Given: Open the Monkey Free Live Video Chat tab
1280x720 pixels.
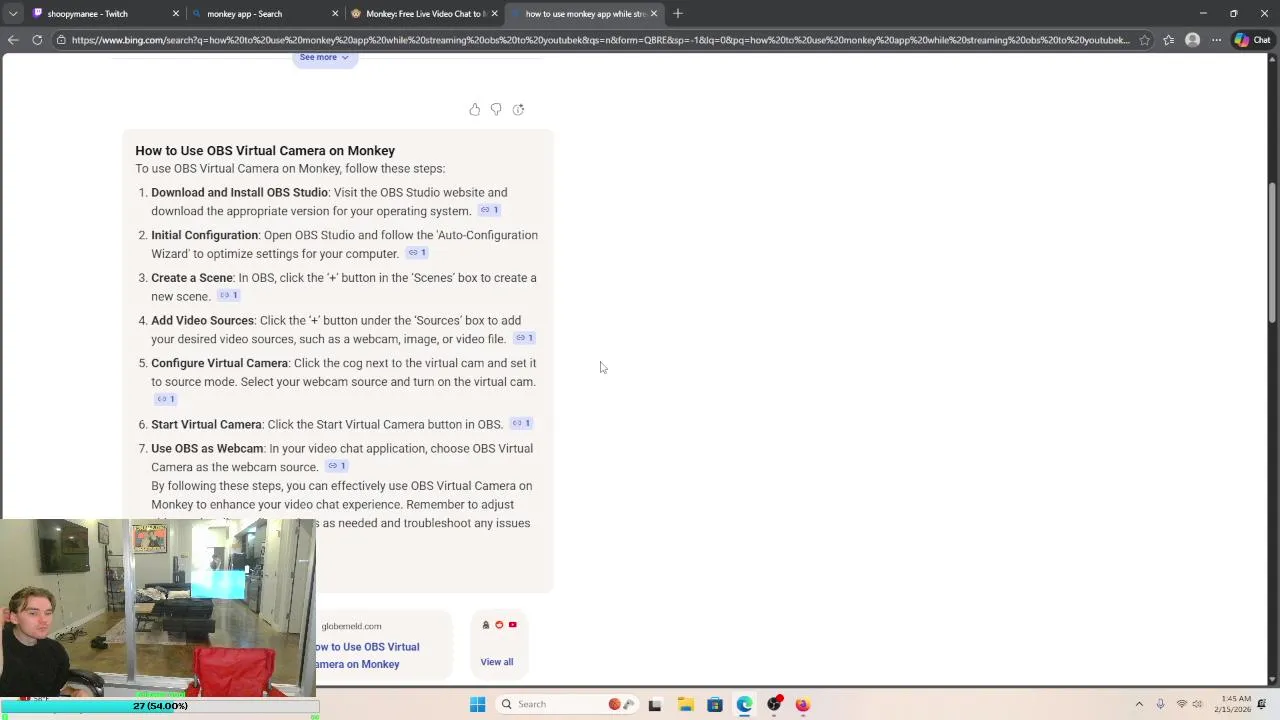Looking at the screenshot, I should [x=415, y=14].
